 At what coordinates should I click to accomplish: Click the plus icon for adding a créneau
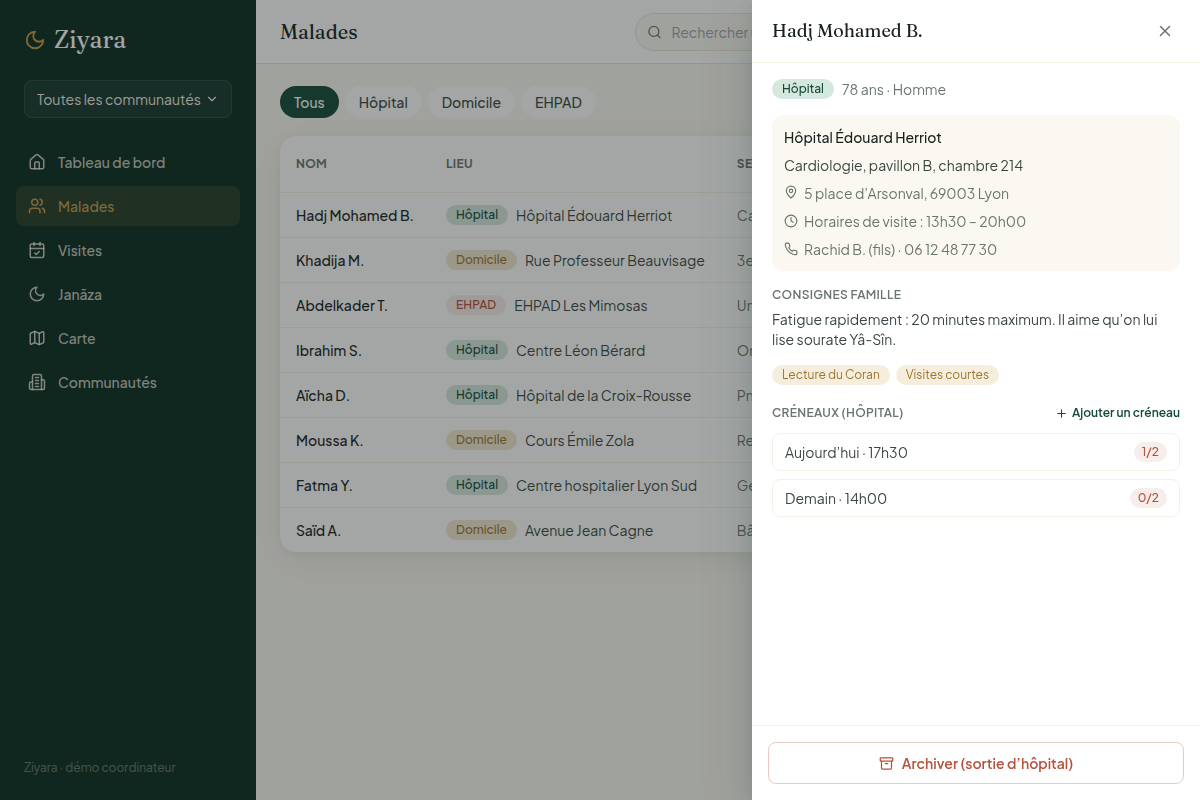1061,413
